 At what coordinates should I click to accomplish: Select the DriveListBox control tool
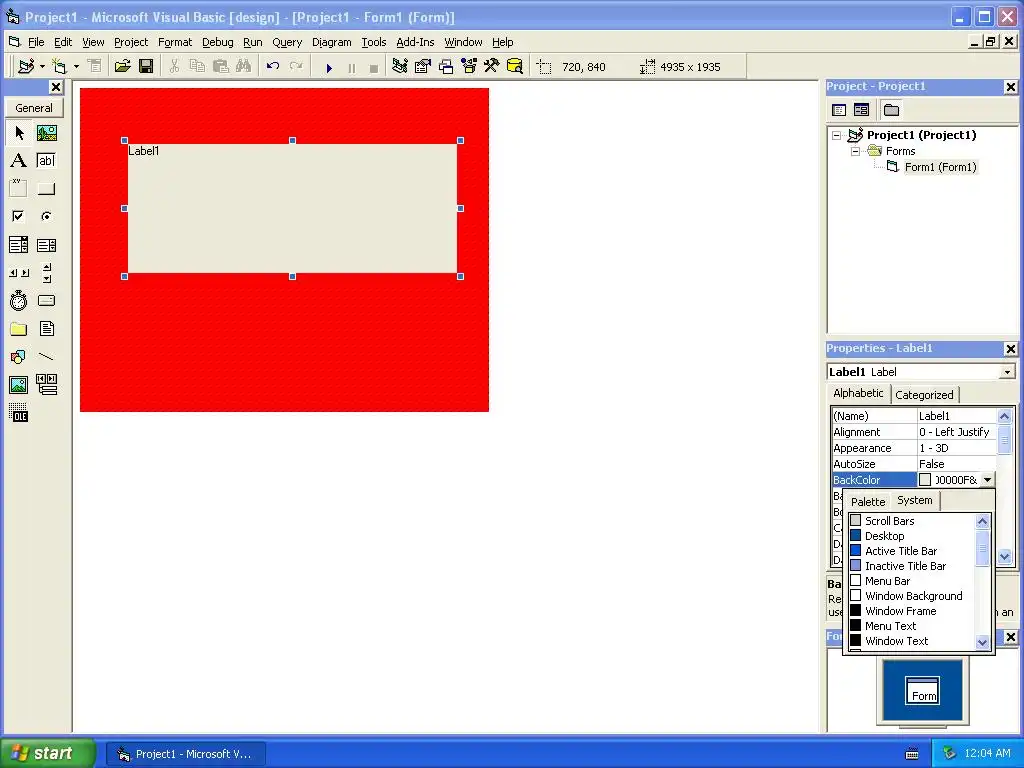click(x=46, y=301)
